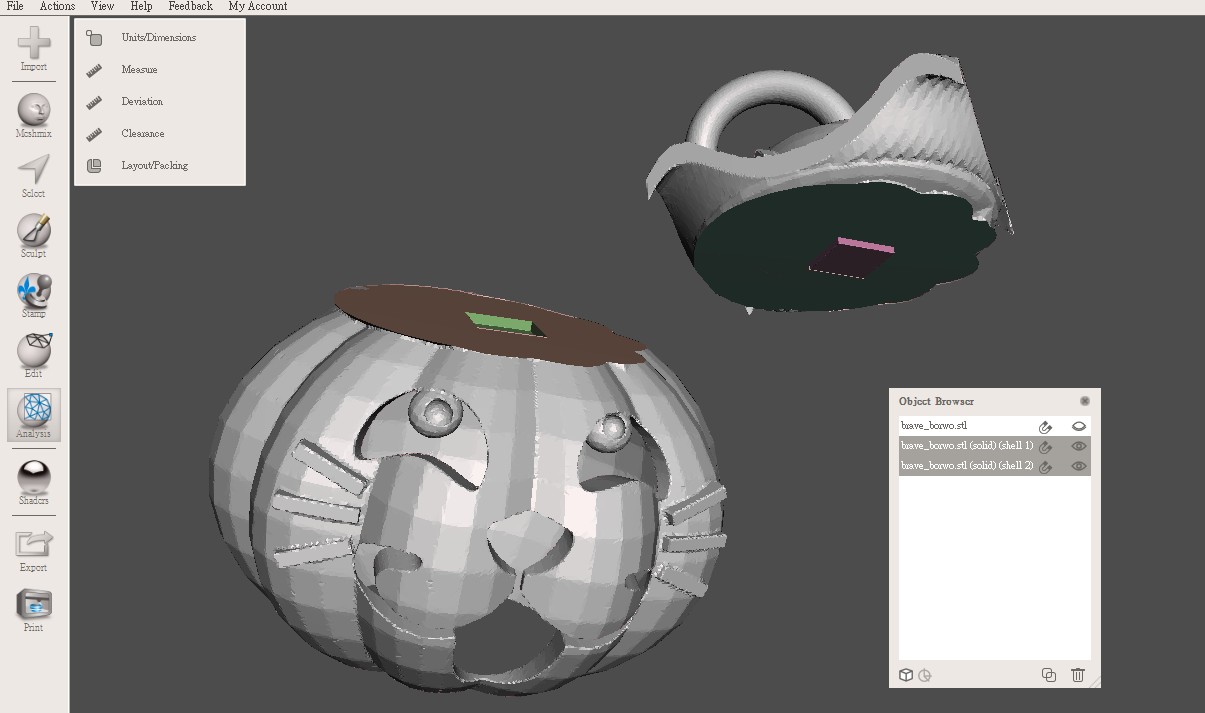The width and height of the screenshot is (1205, 713).
Task: Choose Units/Dimensions in the Analysis list
Action: (x=159, y=38)
